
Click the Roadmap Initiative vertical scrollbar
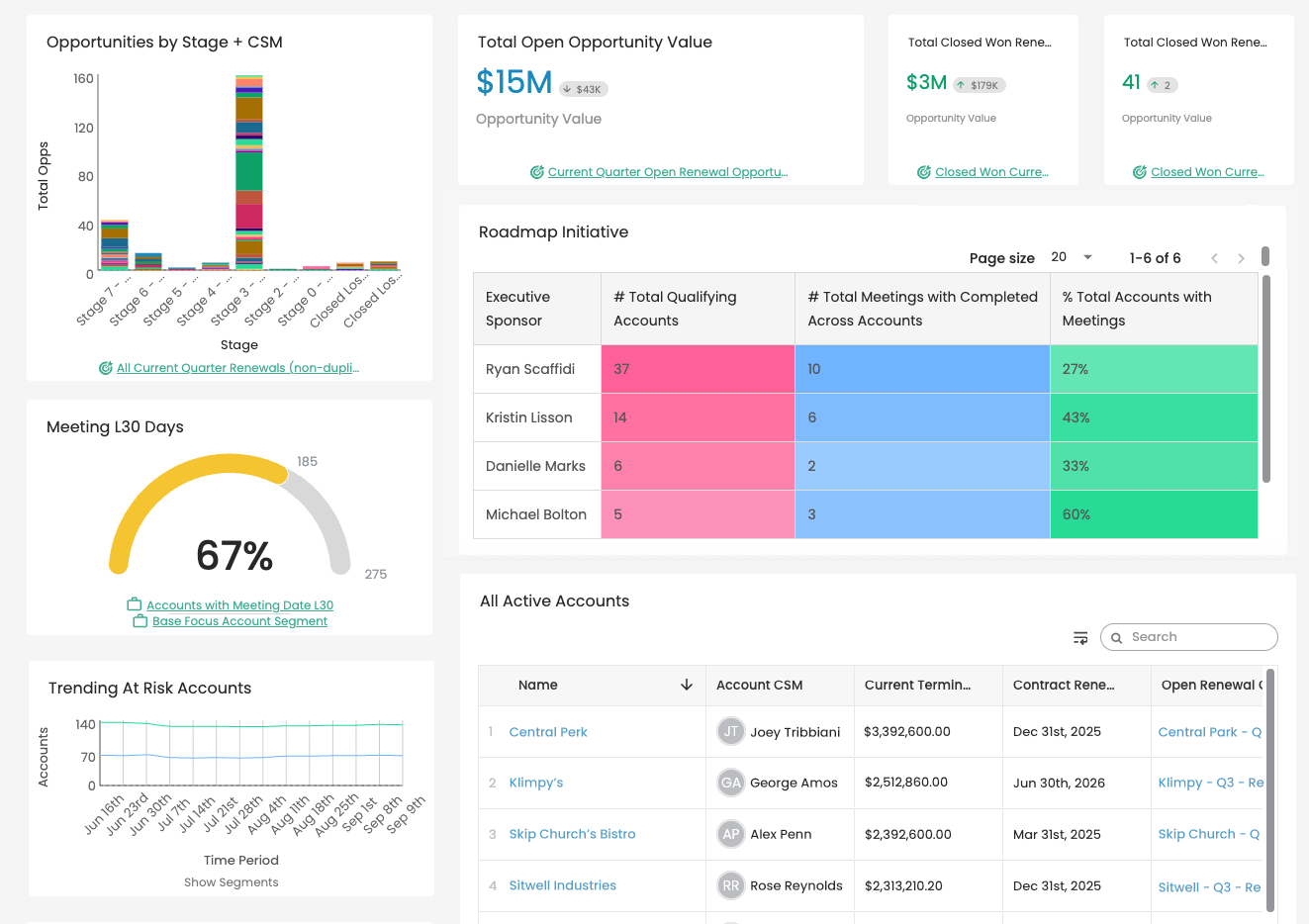[x=1266, y=381]
